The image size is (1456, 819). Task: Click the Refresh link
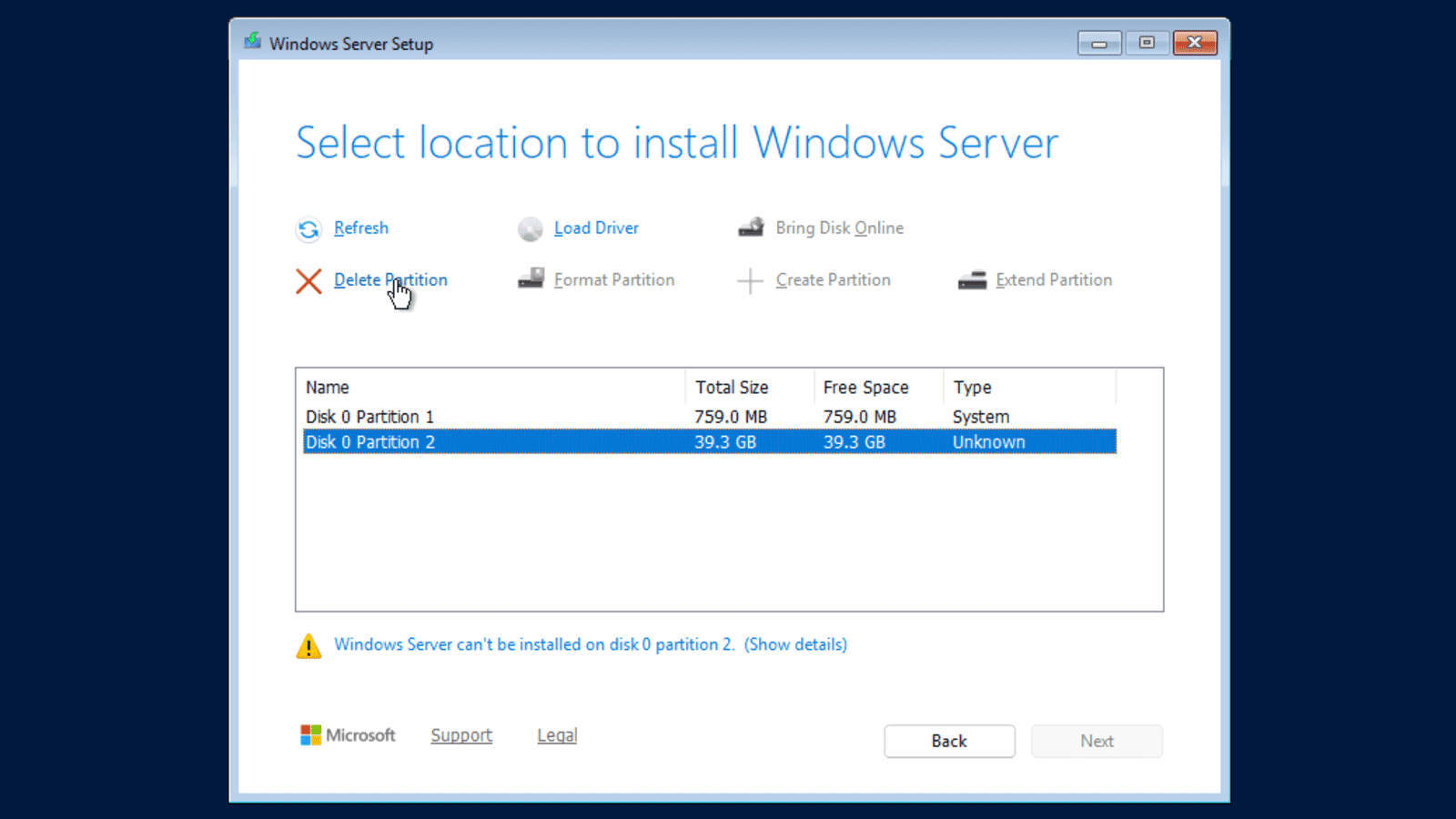(x=361, y=228)
